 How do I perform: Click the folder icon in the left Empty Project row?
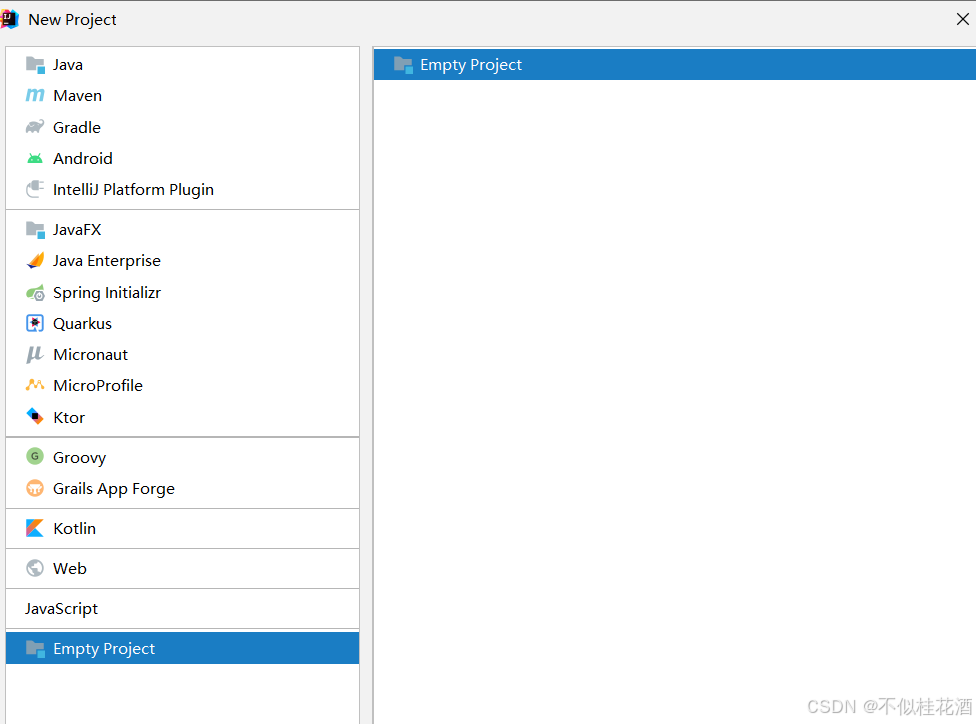tap(35, 649)
